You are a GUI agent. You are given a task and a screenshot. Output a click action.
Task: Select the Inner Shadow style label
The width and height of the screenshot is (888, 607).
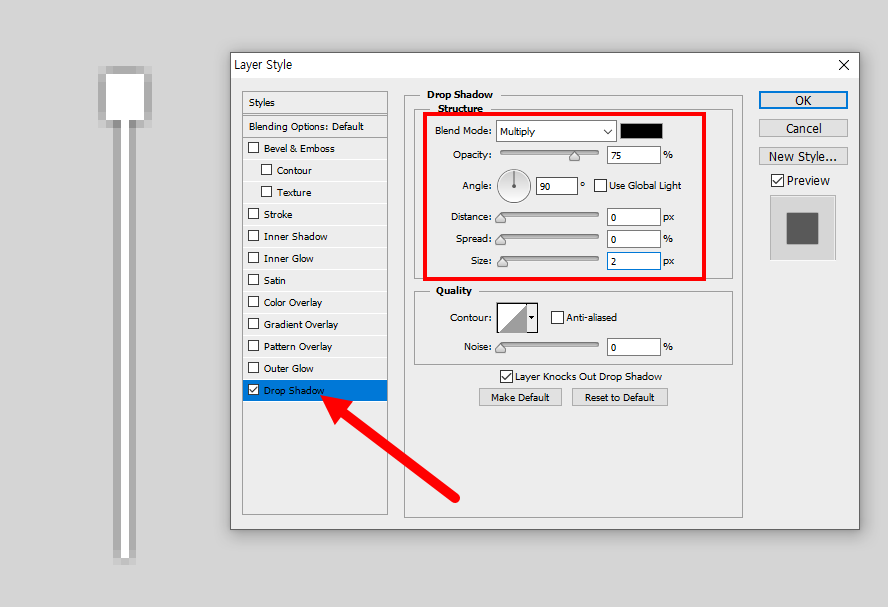click(296, 237)
